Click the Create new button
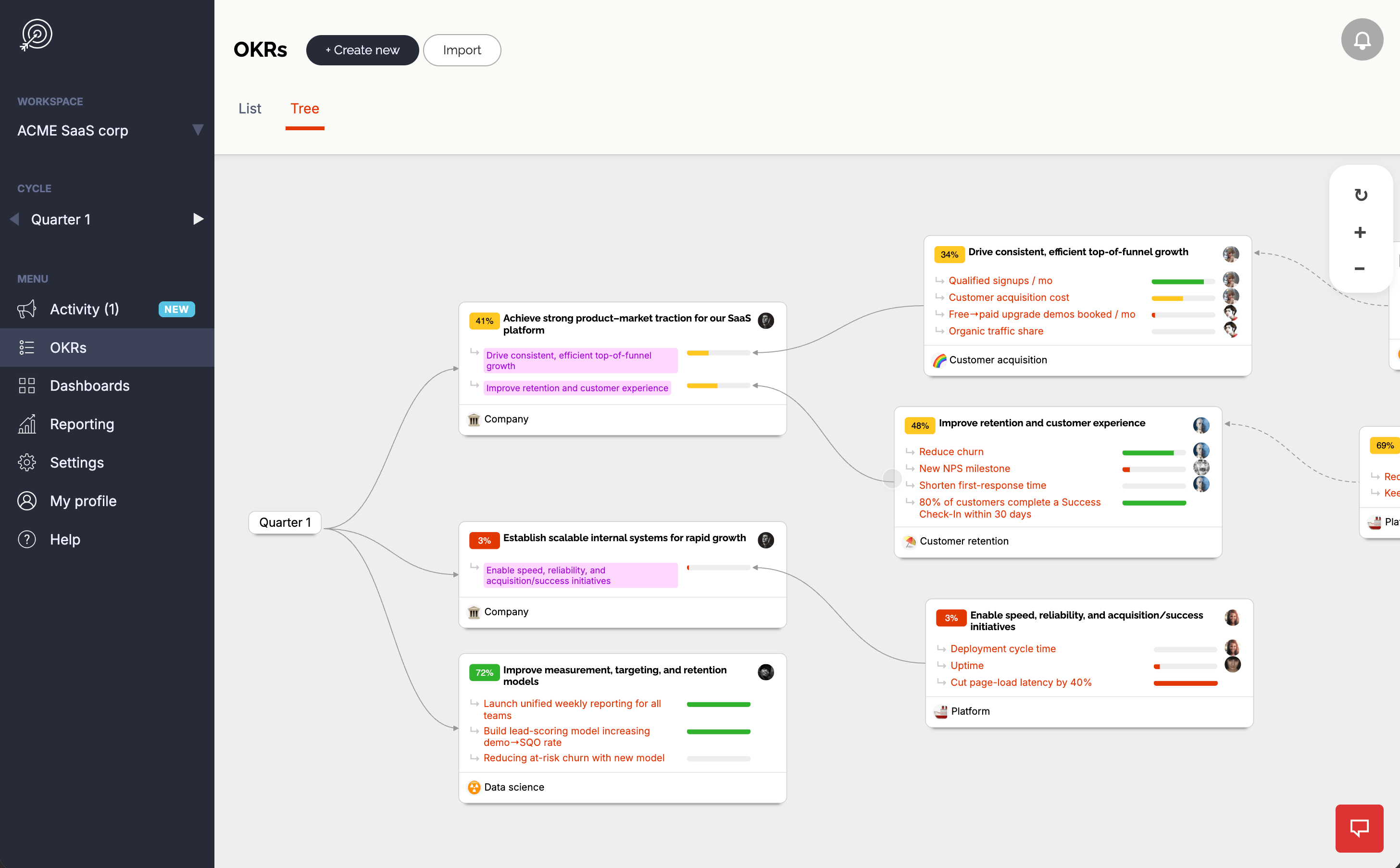This screenshot has height=868, width=1400. tap(362, 50)
